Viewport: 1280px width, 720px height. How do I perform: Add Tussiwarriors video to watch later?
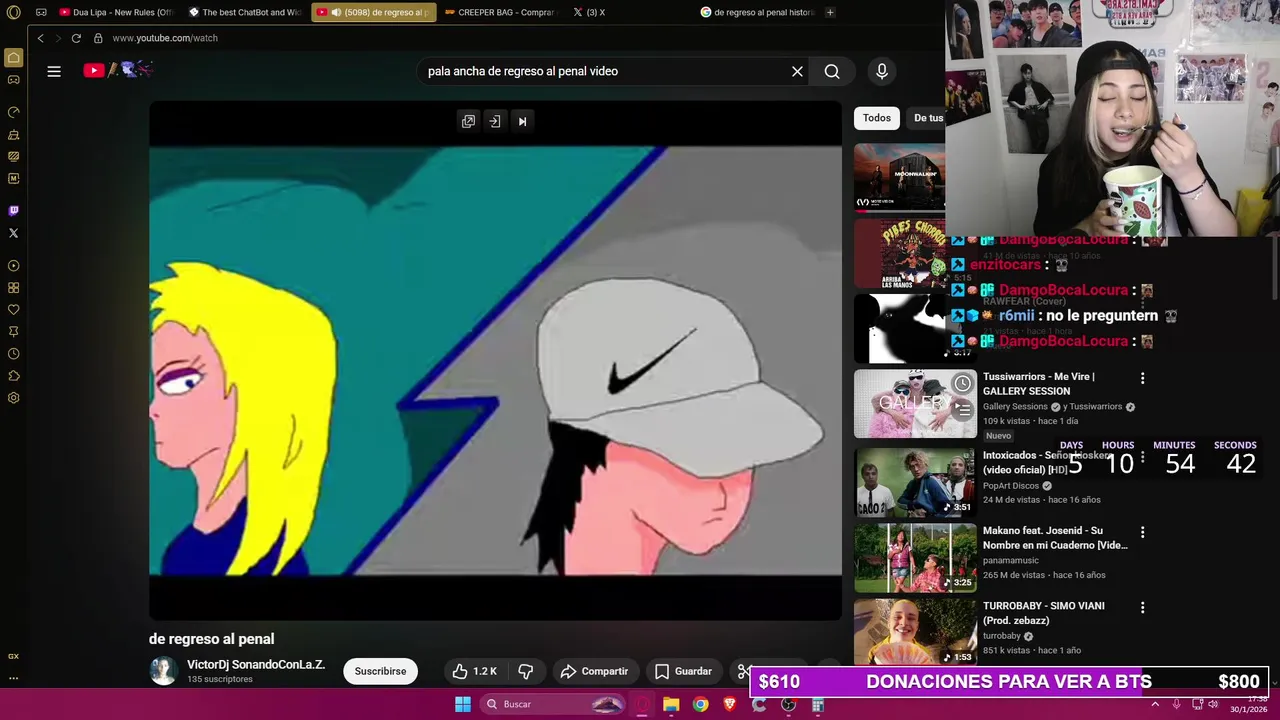pos(962,383)
